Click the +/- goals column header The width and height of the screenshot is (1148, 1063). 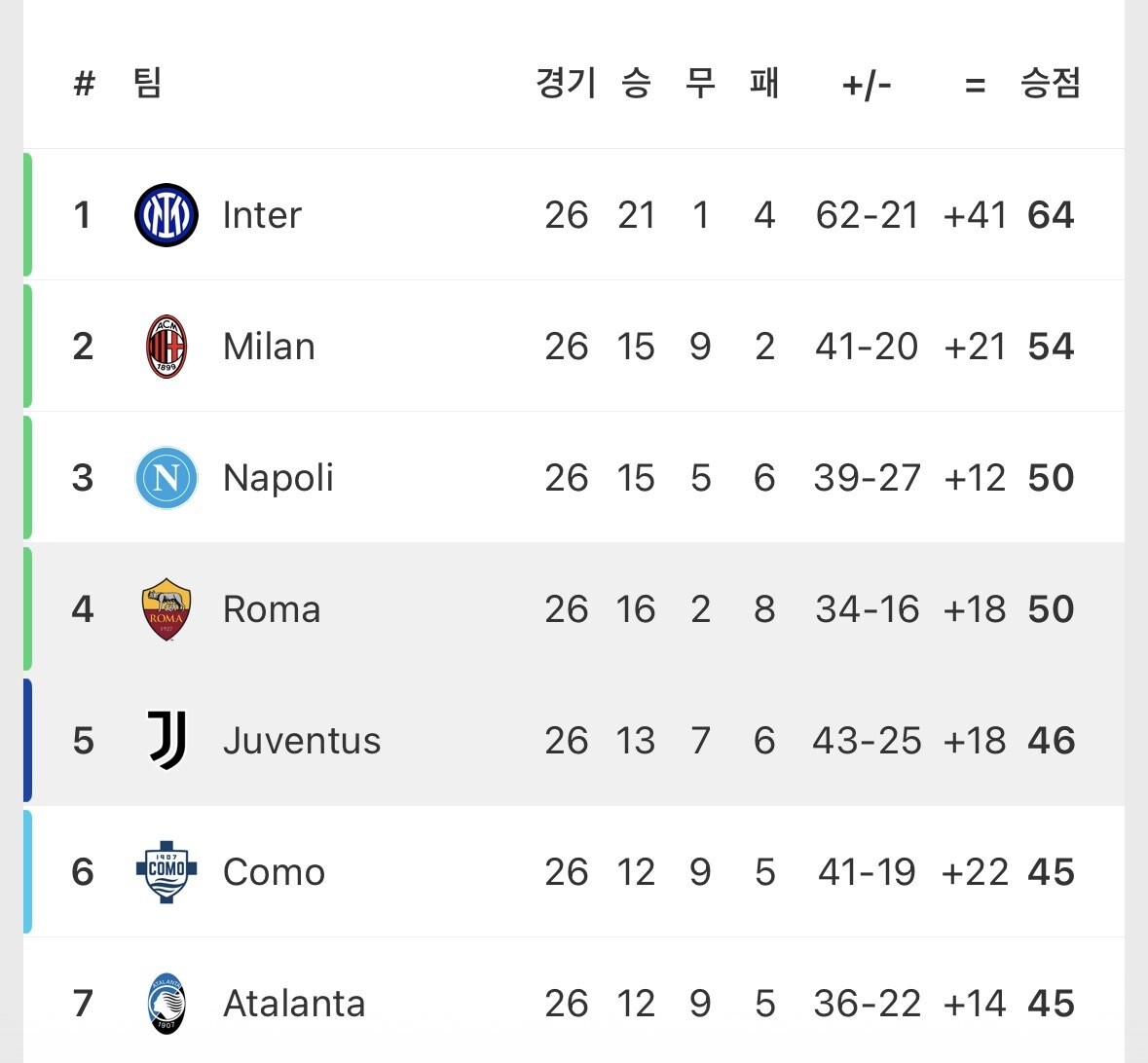tap(867, 86)
